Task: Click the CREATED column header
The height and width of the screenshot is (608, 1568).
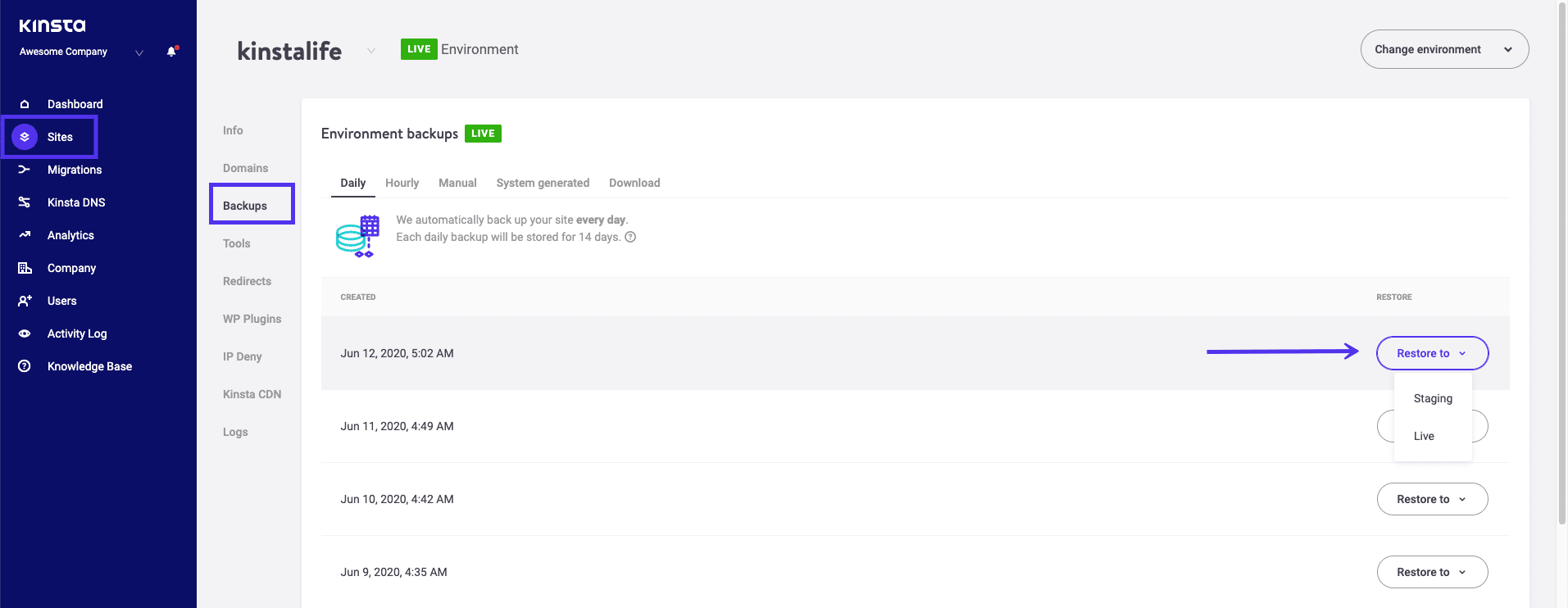Action: point(358,297)
